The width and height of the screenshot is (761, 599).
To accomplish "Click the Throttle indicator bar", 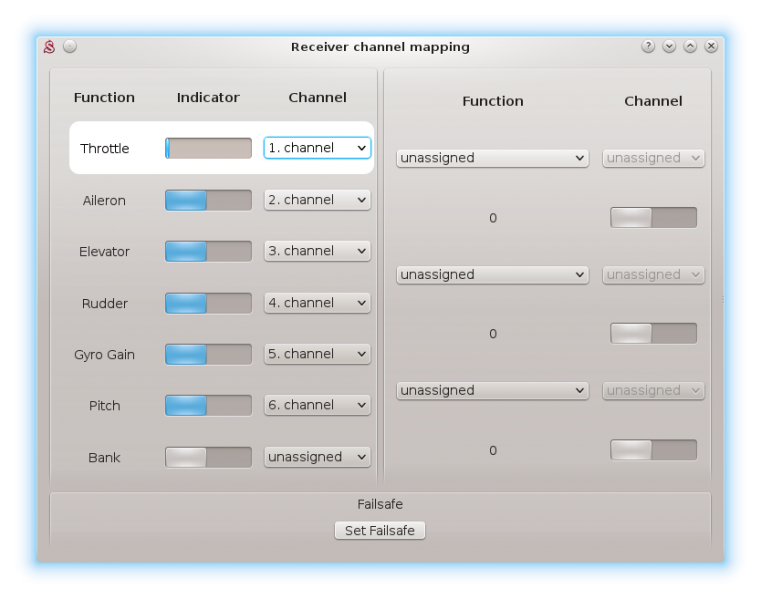I will click(208, 148).
